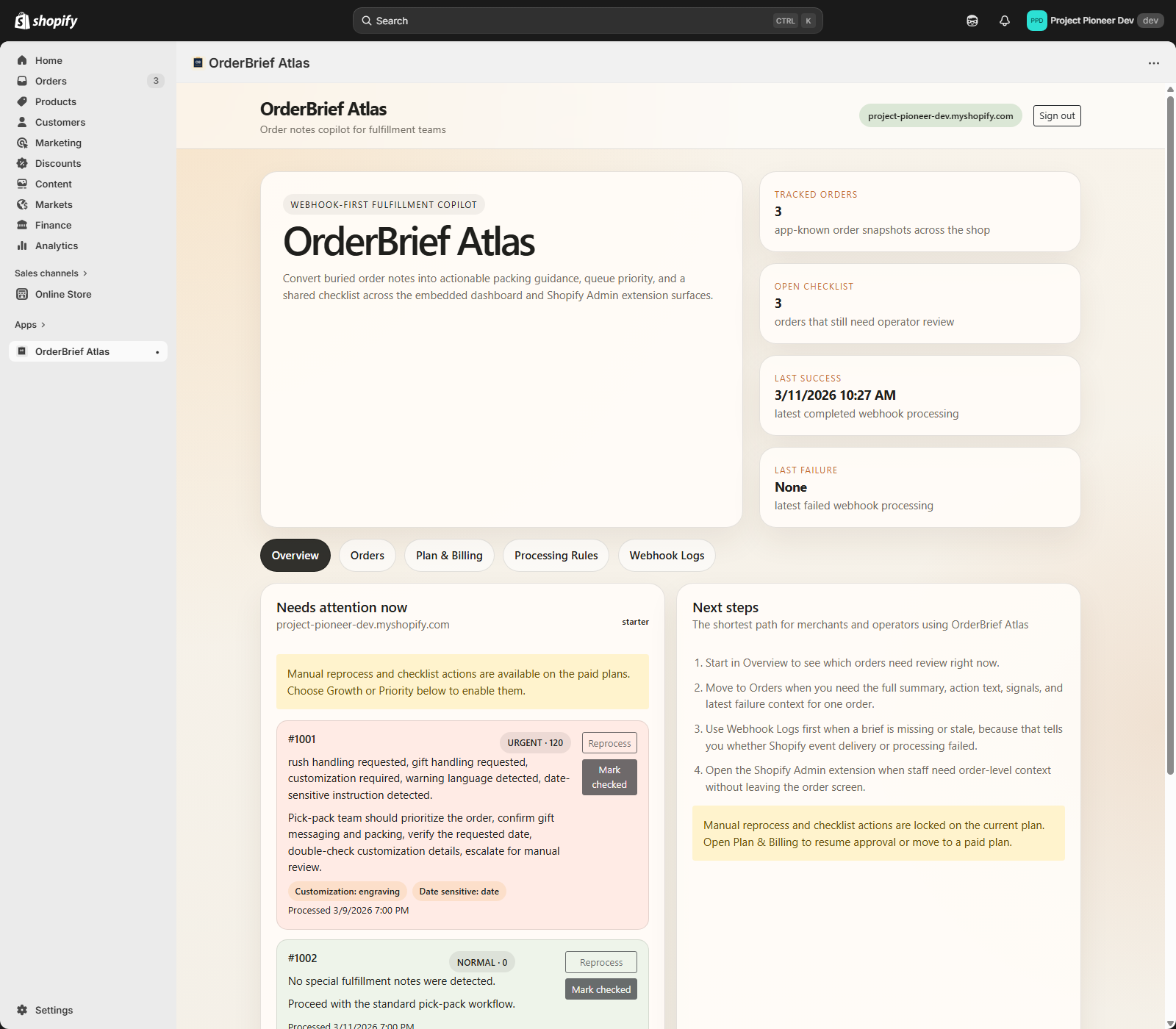Expand the Apps section

tap(30, 325)
